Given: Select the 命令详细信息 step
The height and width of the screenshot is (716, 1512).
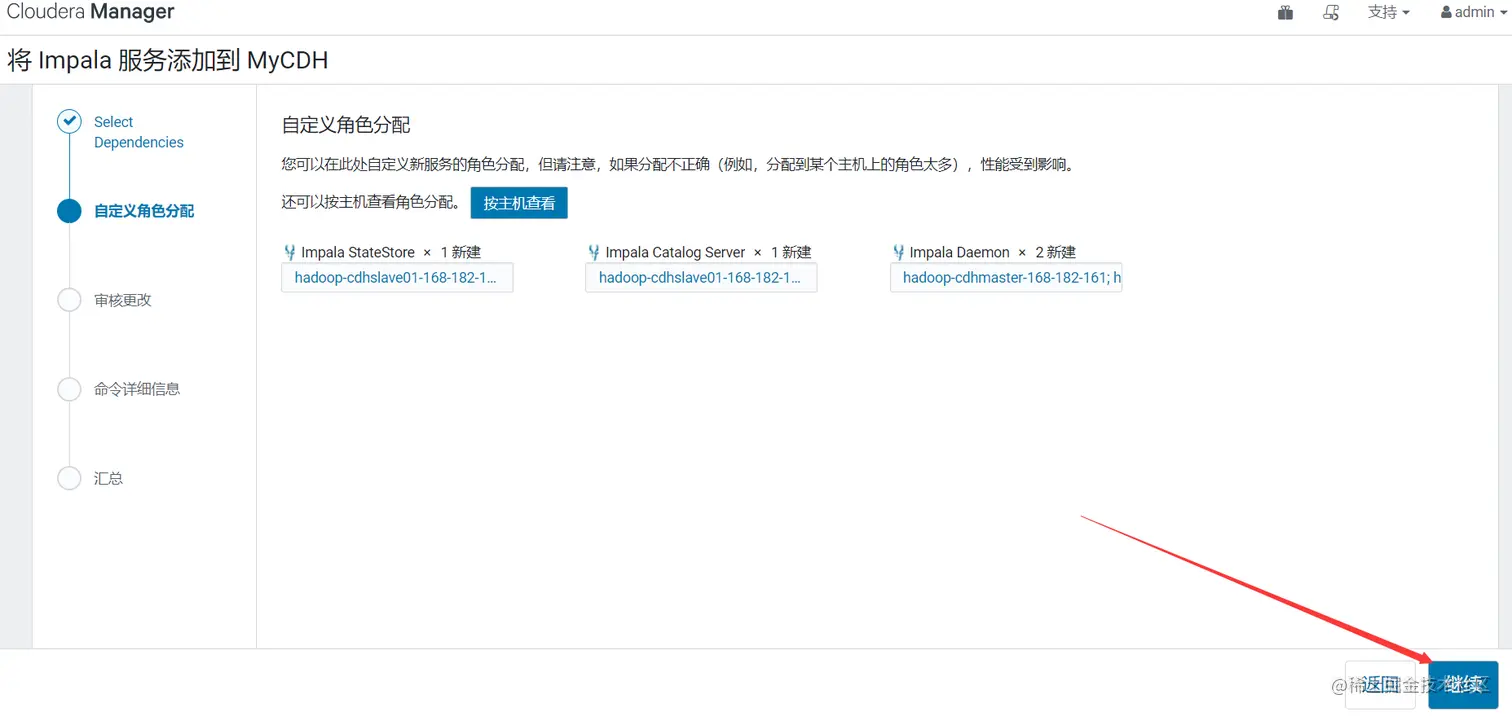Looking at the screenshot, I should click(x=137, y=389).
